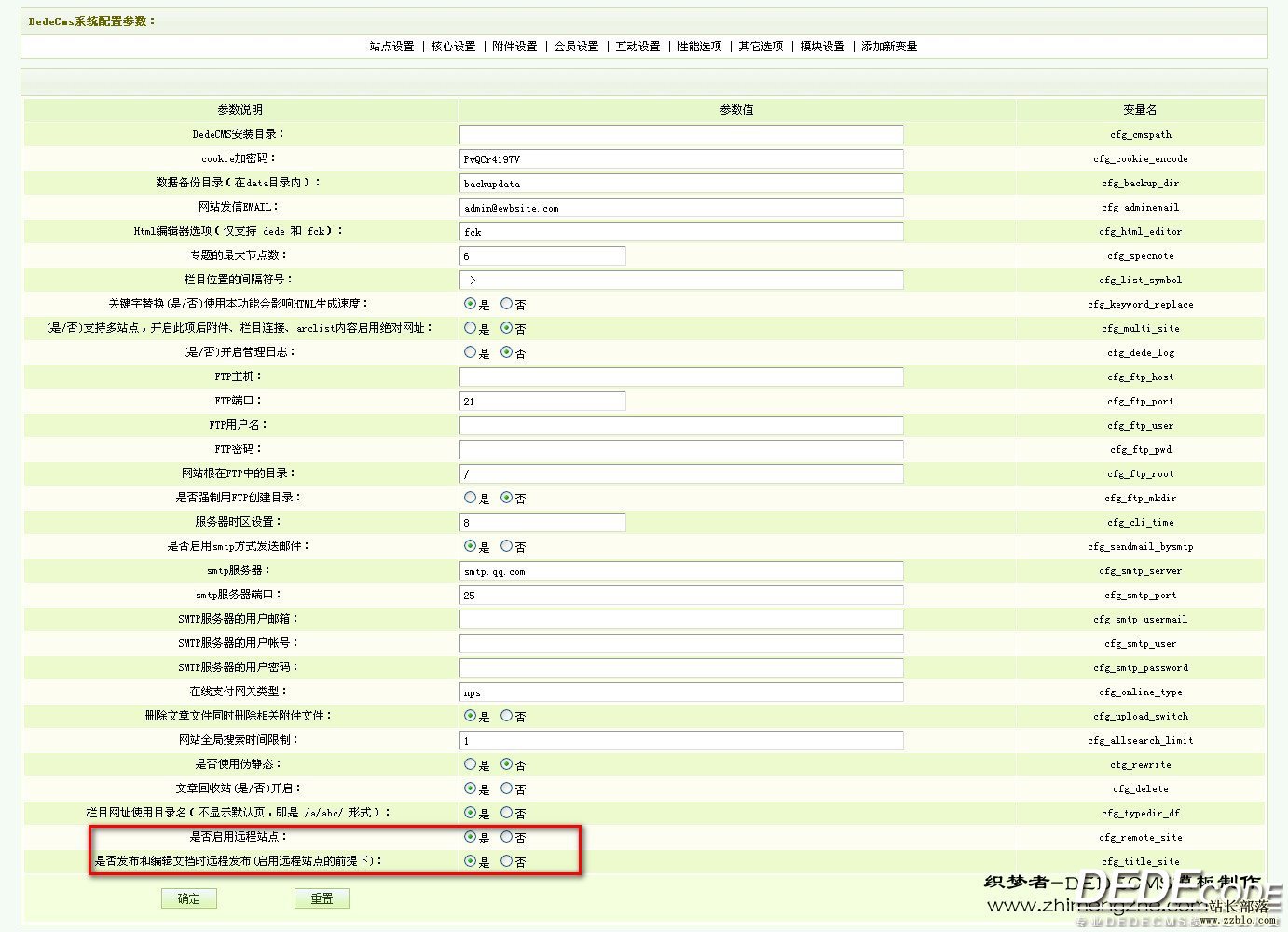Select 是 for 启用smtp方式发送邮件
The image size is (1288, 932).
click(470, 546)
